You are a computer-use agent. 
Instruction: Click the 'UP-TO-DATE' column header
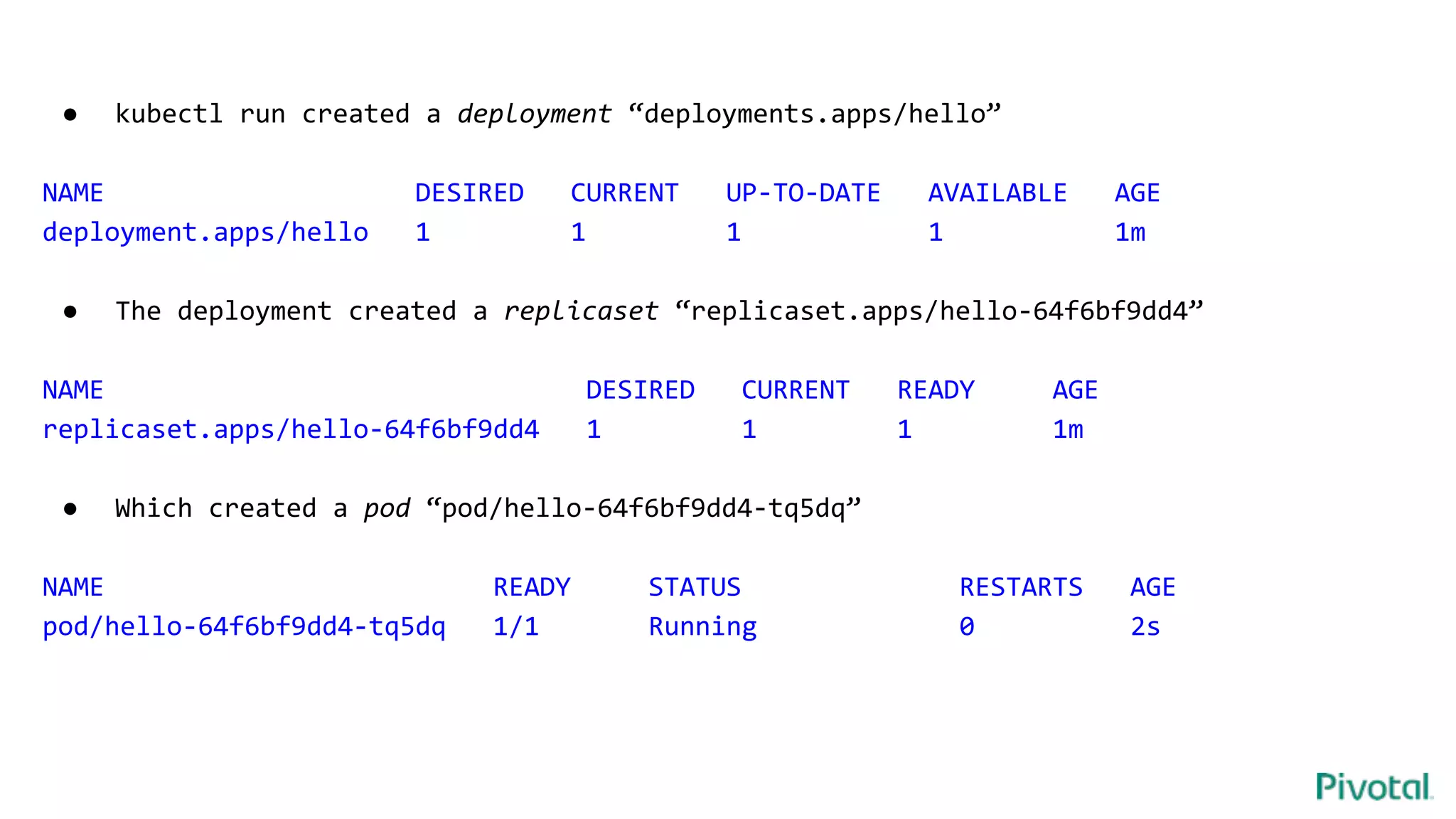click(803, 193)
